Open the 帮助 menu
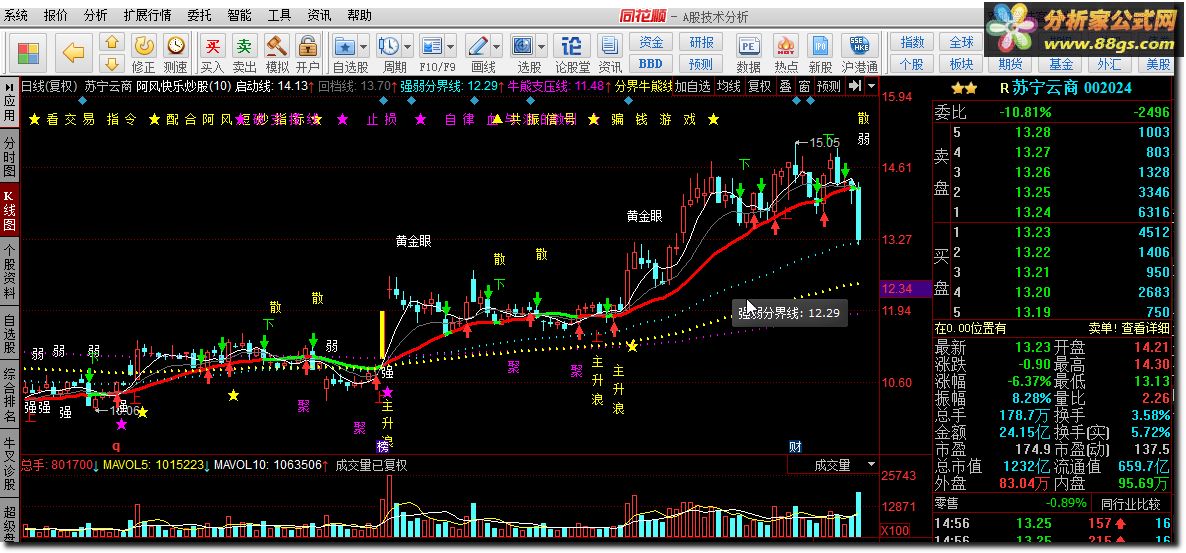 pos(359,15)
